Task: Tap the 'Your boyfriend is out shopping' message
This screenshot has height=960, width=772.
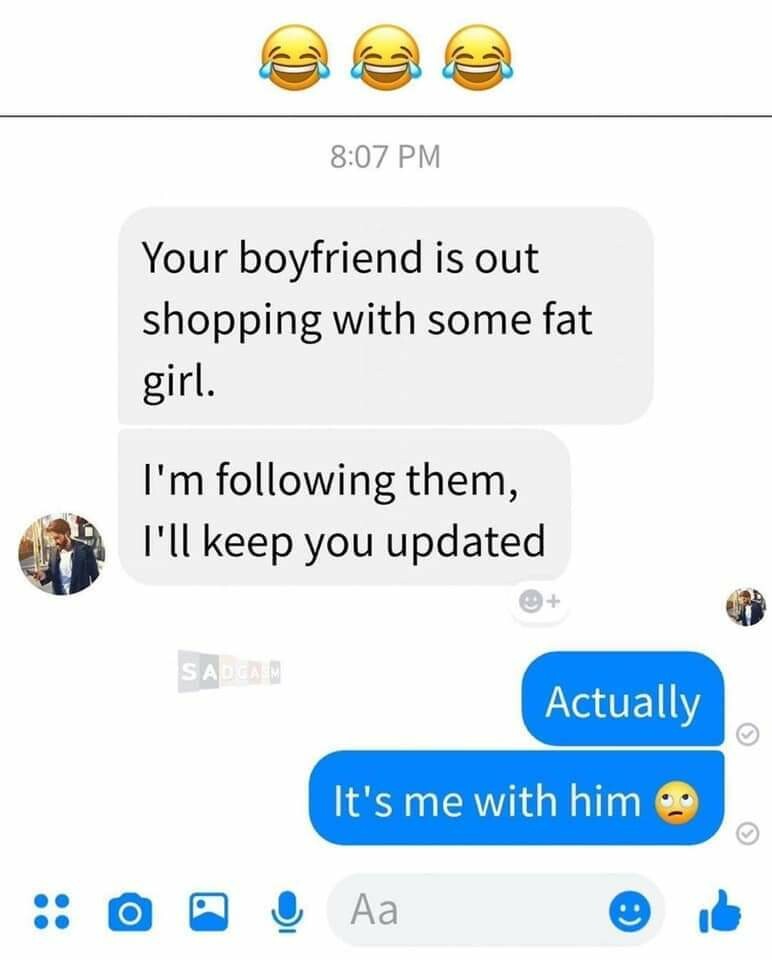Action: pyautogui.click(x=386, y=316)
